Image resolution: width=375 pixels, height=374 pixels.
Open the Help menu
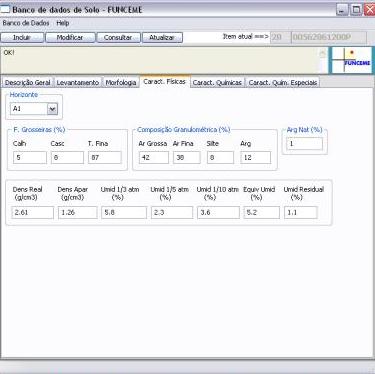click(x=63, y=23)
